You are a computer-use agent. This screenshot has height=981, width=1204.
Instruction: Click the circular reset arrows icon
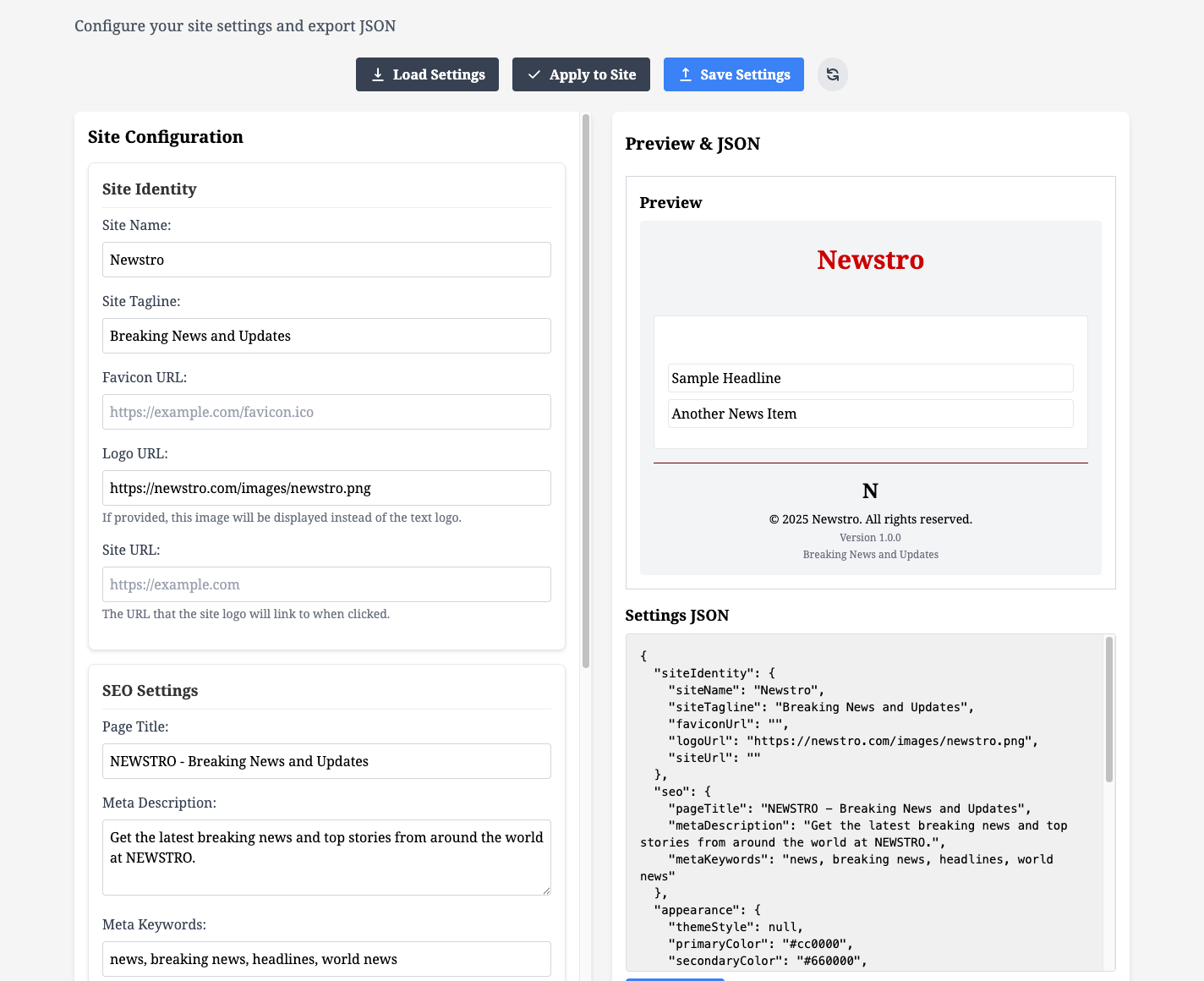coord(832,74)
